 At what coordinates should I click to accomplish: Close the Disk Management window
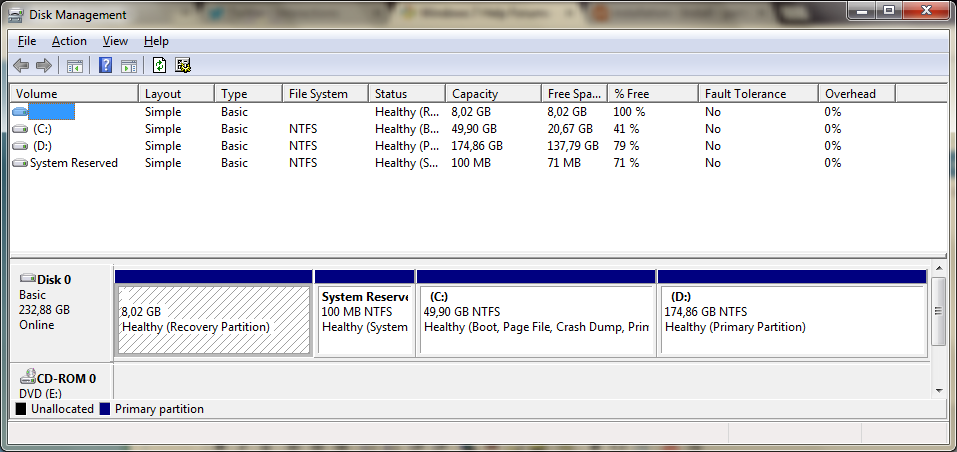click(x=927, y=10)
